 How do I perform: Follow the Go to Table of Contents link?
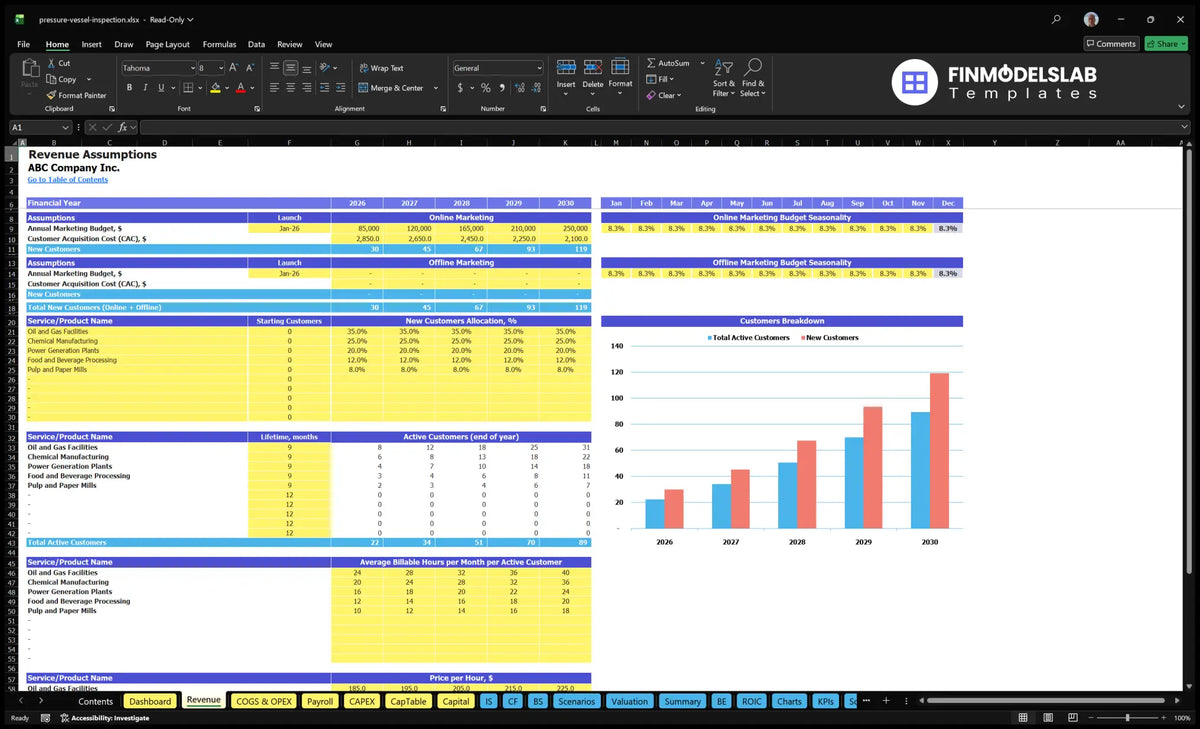[x=67, y=179]
